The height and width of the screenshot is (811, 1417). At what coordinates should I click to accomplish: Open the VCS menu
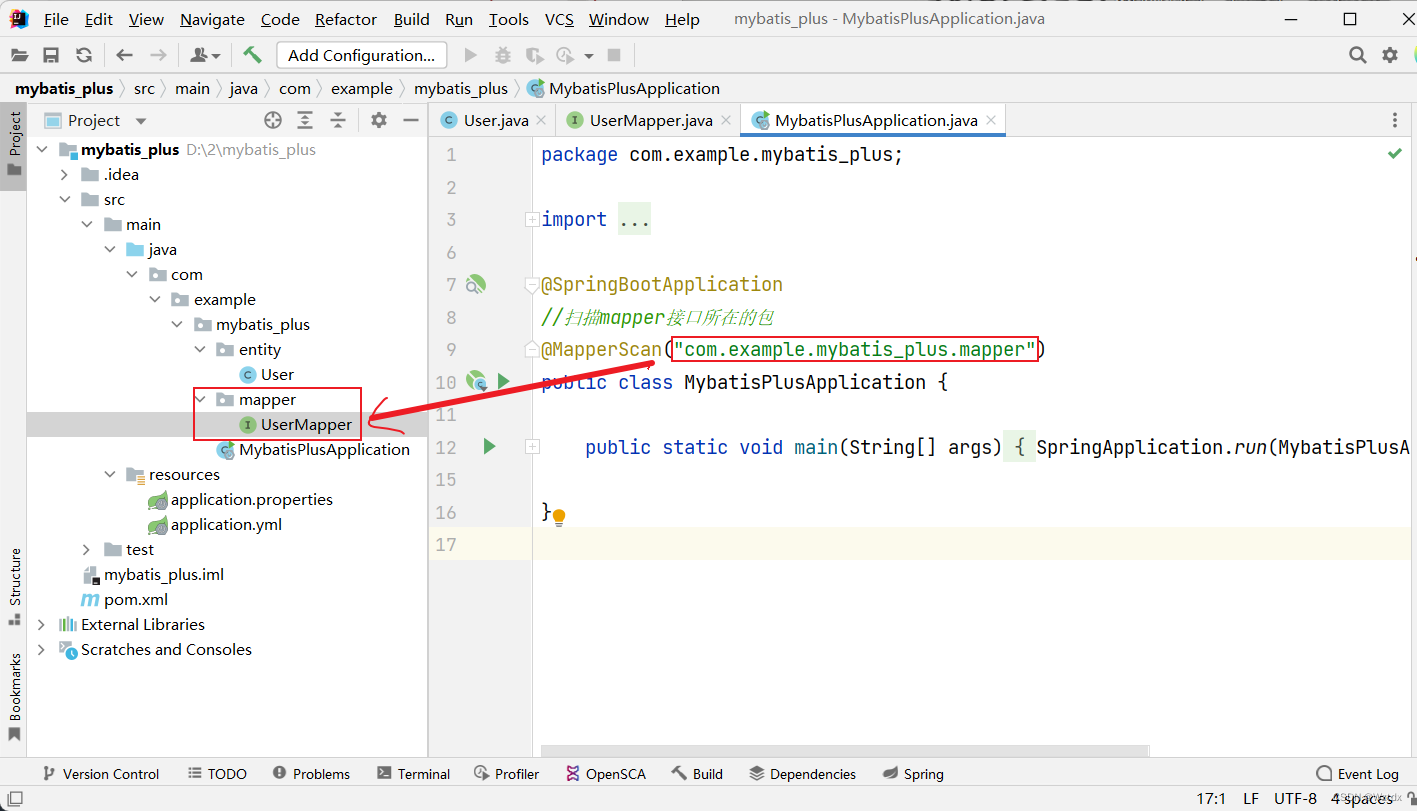[x=559, y=19]
